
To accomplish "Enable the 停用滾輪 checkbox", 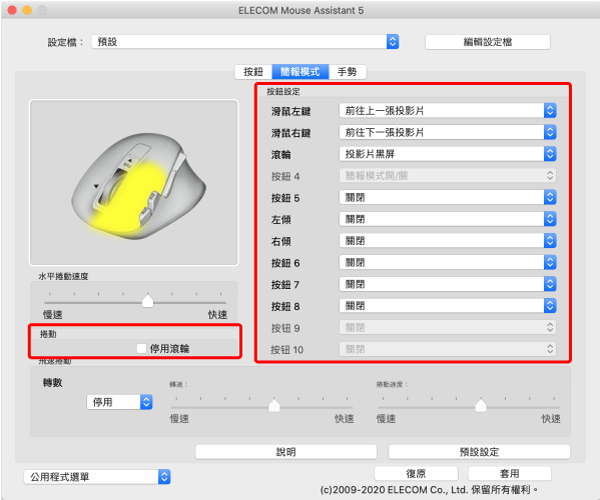I will 142,349.
